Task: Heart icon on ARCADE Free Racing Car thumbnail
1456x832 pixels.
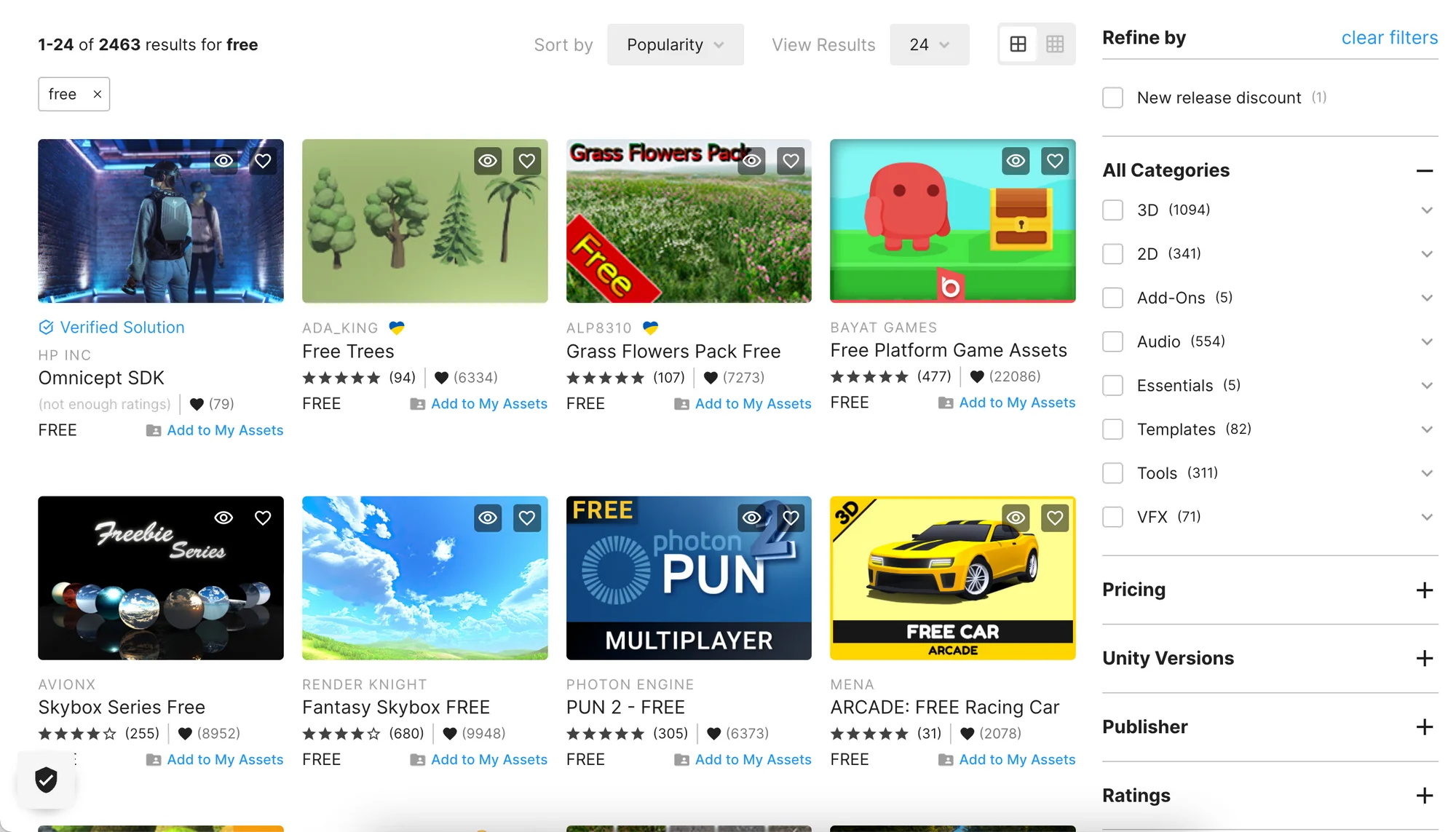Action: coord(1054,518)
